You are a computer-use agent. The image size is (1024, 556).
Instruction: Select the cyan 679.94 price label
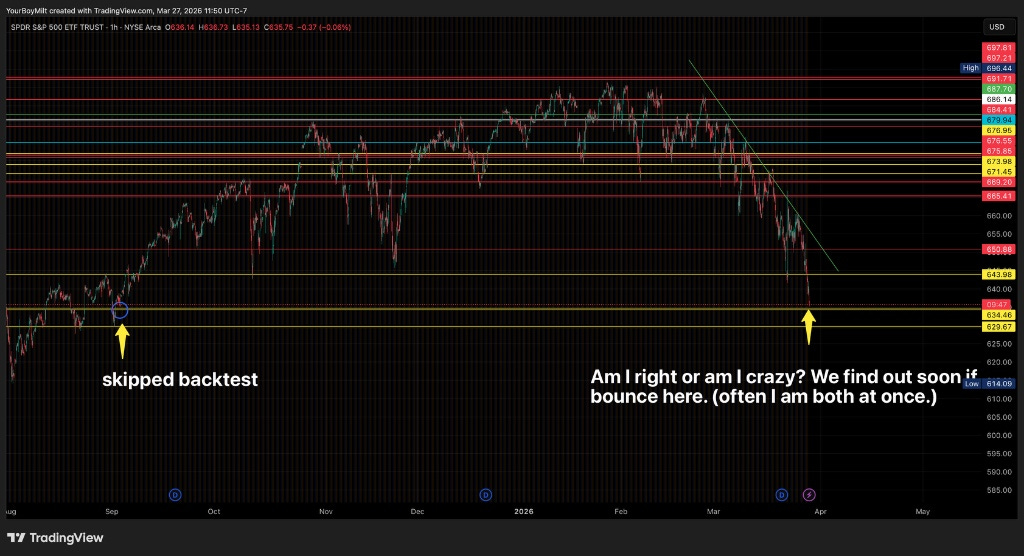(999, 120)
